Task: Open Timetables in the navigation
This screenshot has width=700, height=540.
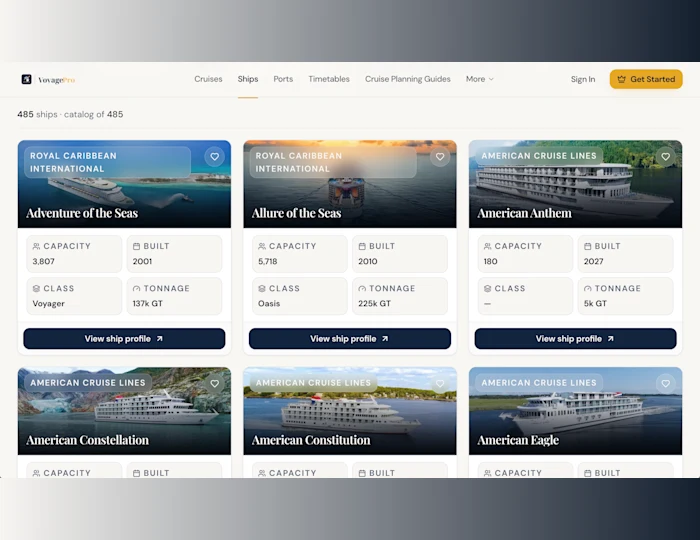Action: click(x=329, y=79)
